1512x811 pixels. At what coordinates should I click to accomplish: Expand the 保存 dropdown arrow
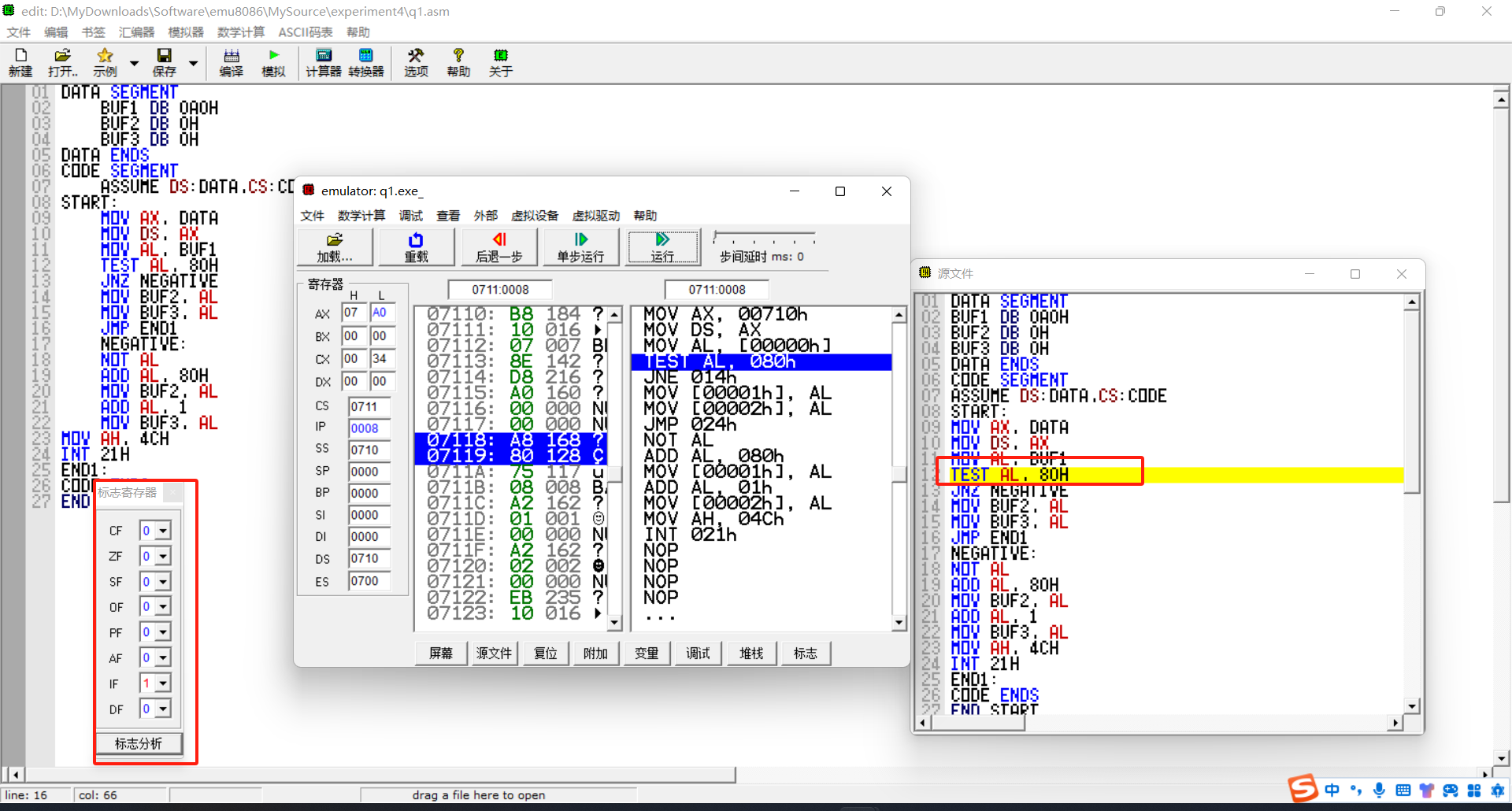click(x=193, y=63)
